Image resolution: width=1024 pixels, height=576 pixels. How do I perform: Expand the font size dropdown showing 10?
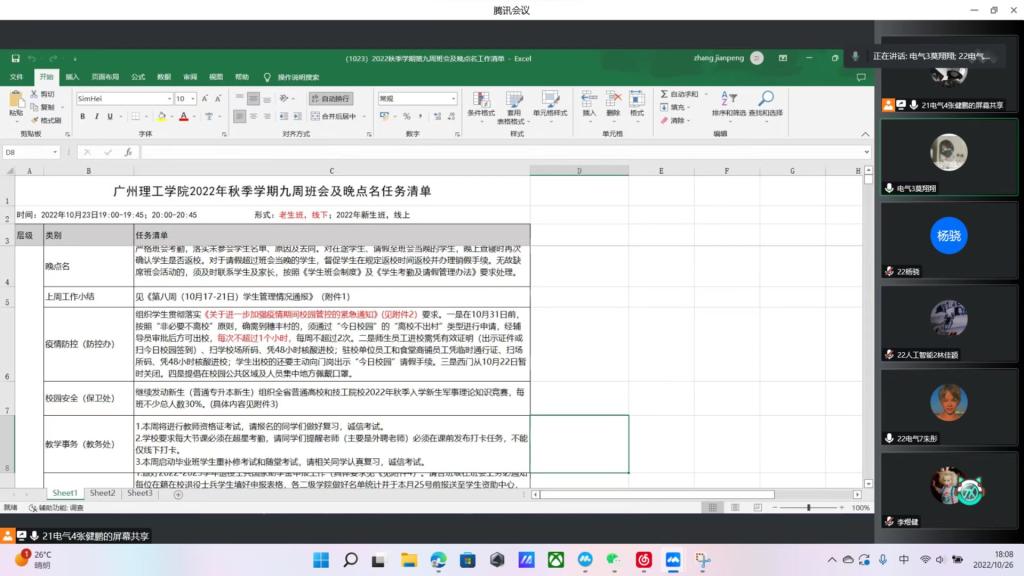pos(193,99)
